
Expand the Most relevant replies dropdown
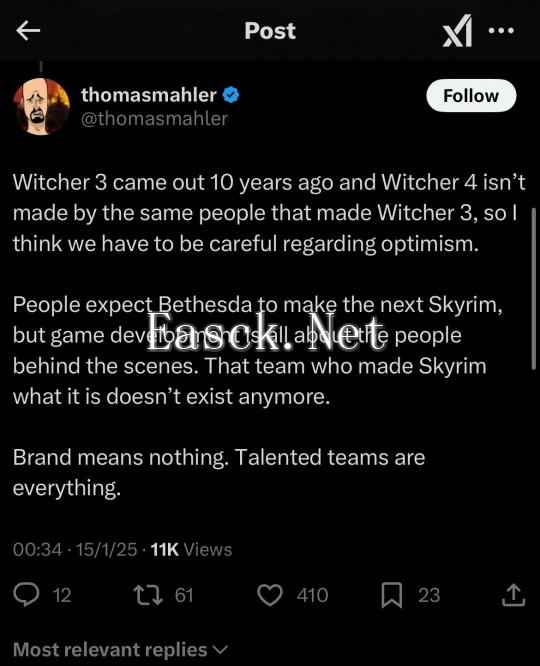[x=120, y=650]
